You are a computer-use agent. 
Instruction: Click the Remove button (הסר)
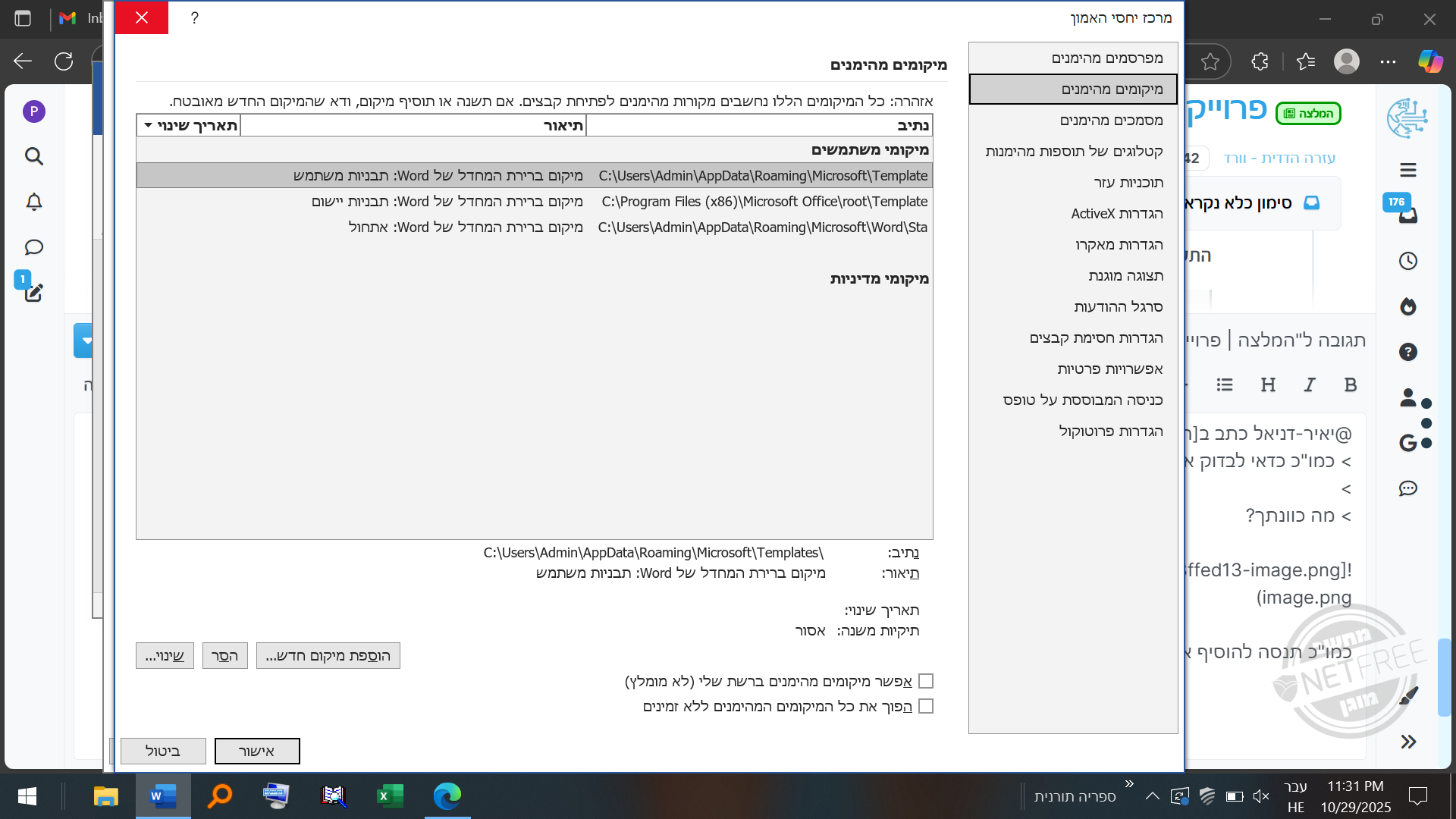coord(224,656)
